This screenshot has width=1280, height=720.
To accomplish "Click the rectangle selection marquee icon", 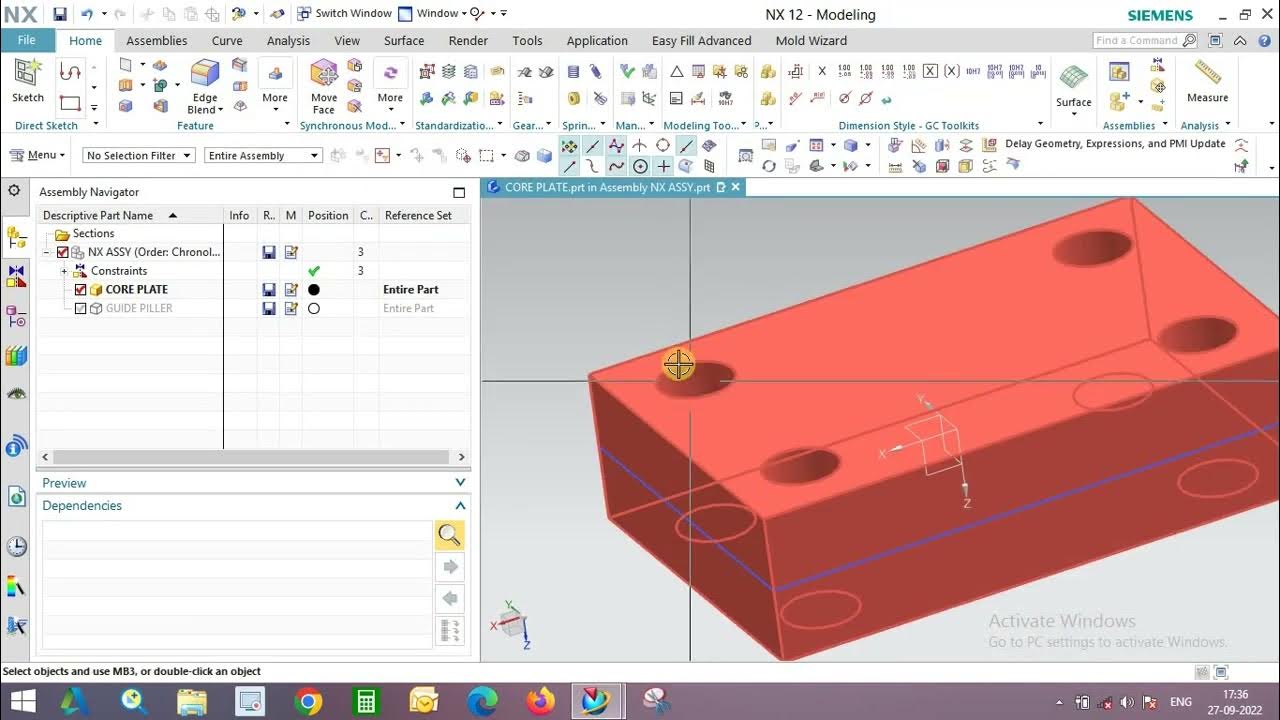I will pos(486,156).
